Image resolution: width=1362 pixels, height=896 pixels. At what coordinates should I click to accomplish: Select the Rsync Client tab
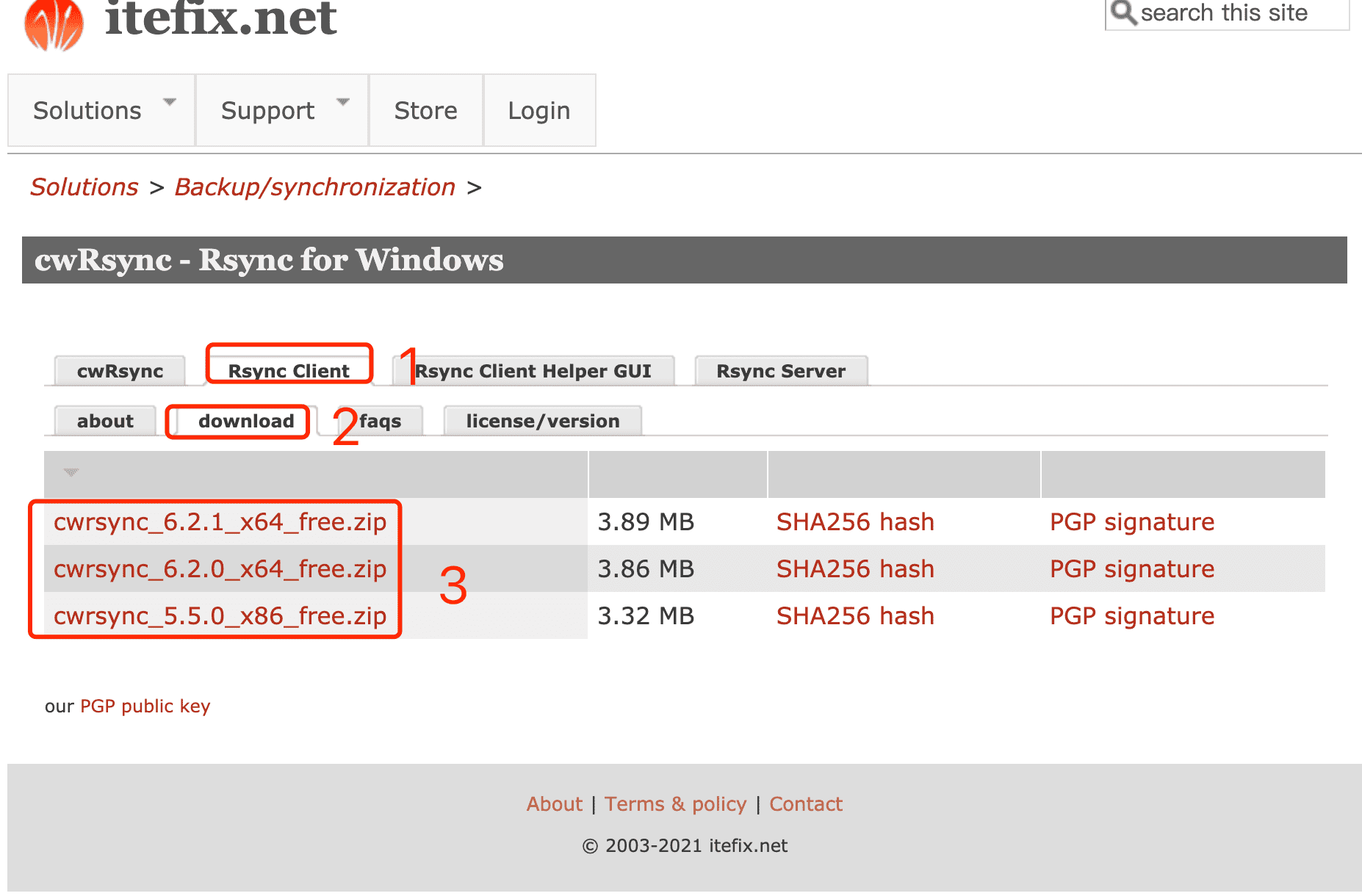pos(289,371)
